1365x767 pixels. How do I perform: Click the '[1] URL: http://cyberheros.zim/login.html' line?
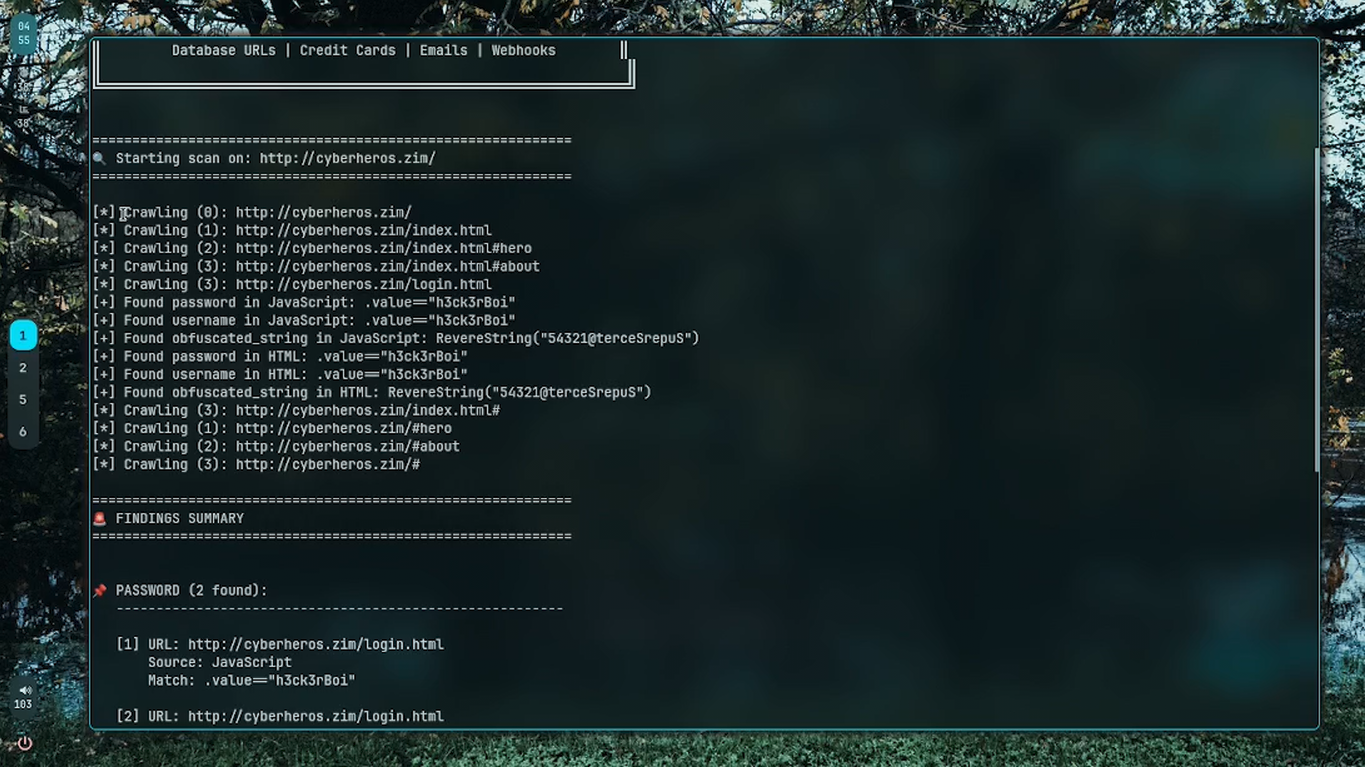pyautogui.click(x=280, y=645)
